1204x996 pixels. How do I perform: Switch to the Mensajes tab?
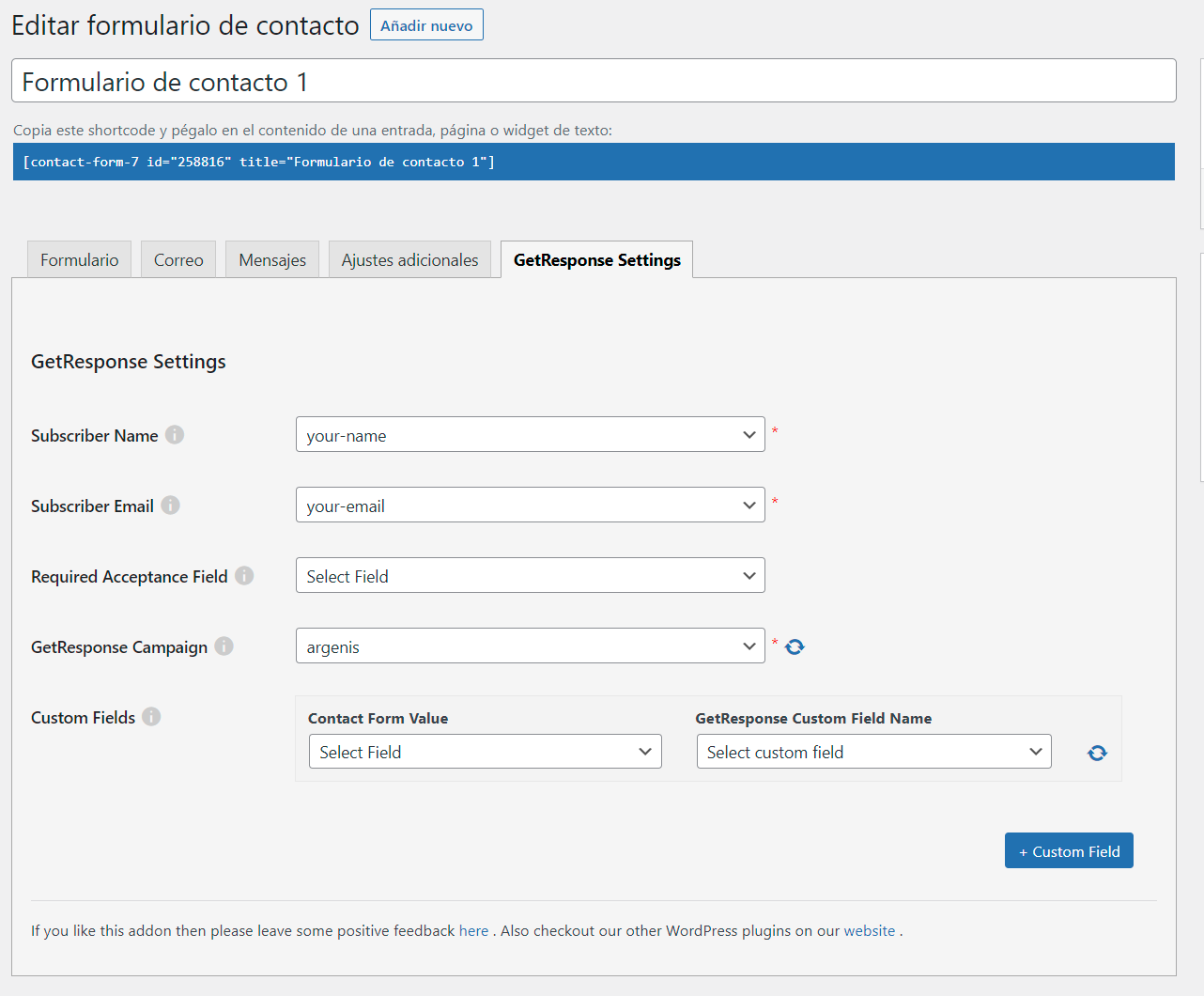[272, 259]
